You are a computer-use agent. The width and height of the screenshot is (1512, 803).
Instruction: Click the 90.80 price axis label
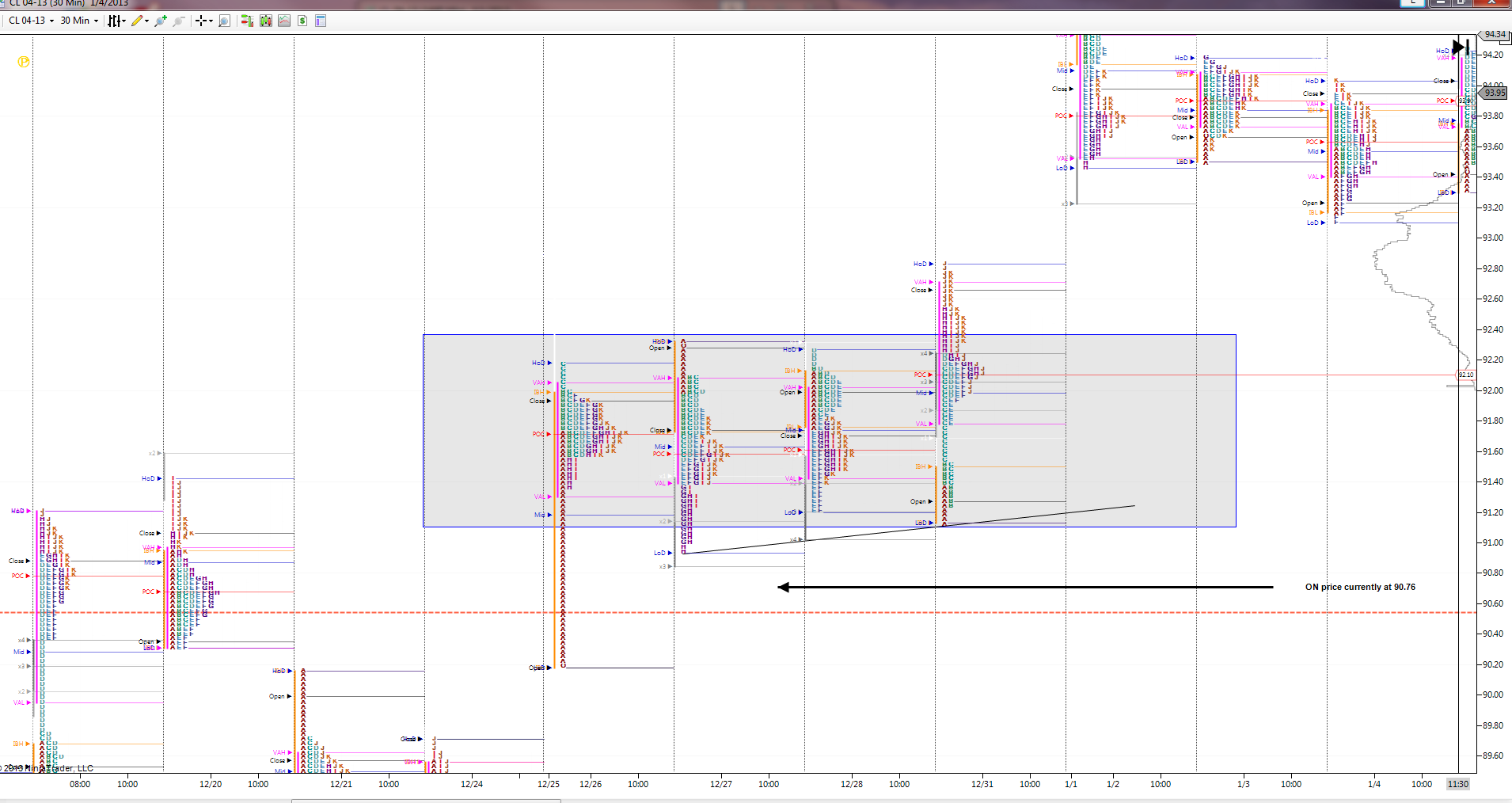[x=1493, y=573]
